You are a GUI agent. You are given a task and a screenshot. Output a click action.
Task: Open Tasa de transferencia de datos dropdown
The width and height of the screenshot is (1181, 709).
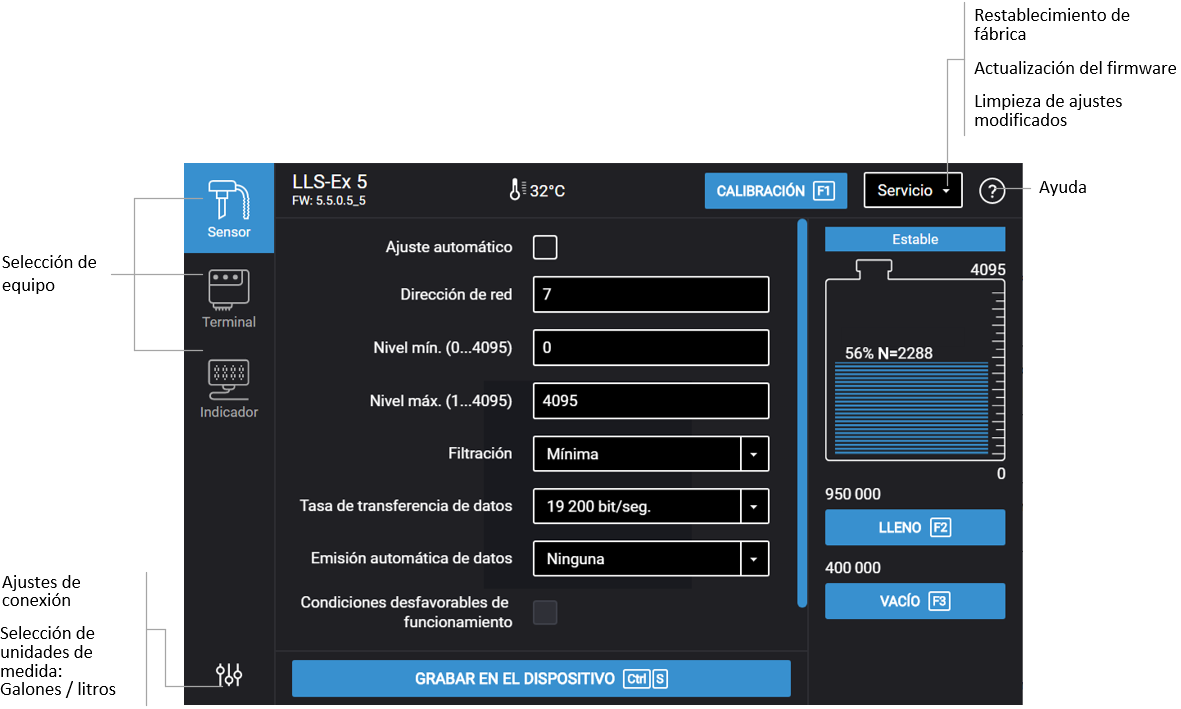(x=754, y=507)
